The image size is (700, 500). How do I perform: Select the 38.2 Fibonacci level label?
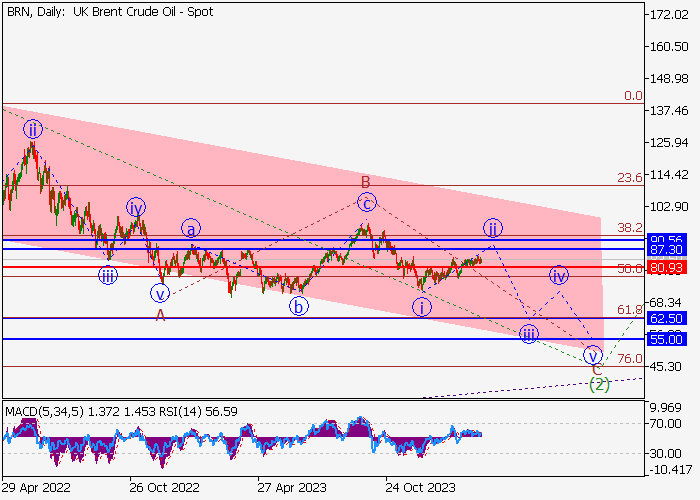(630, 228)
